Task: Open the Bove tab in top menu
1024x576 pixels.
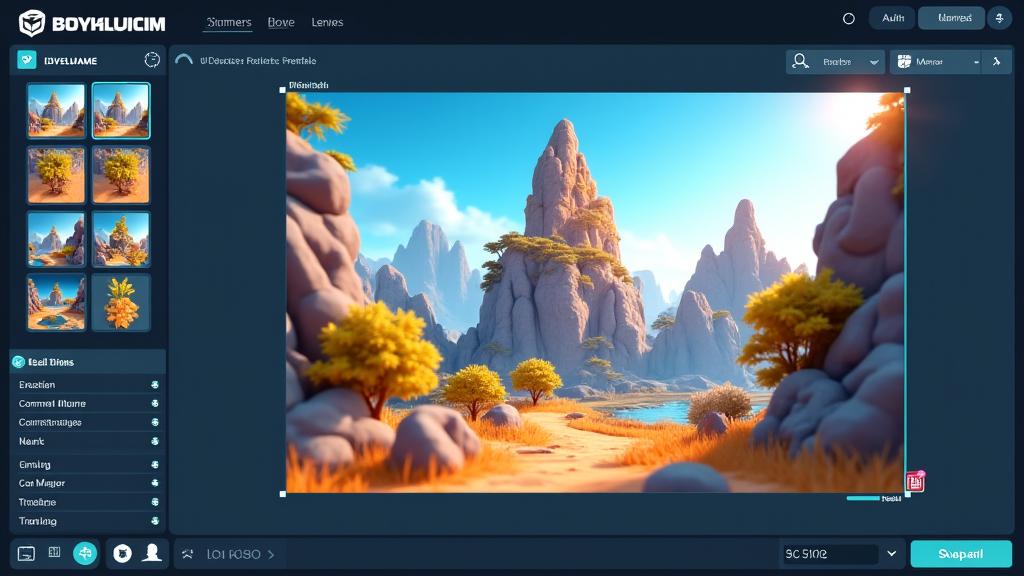Action: 281,22
